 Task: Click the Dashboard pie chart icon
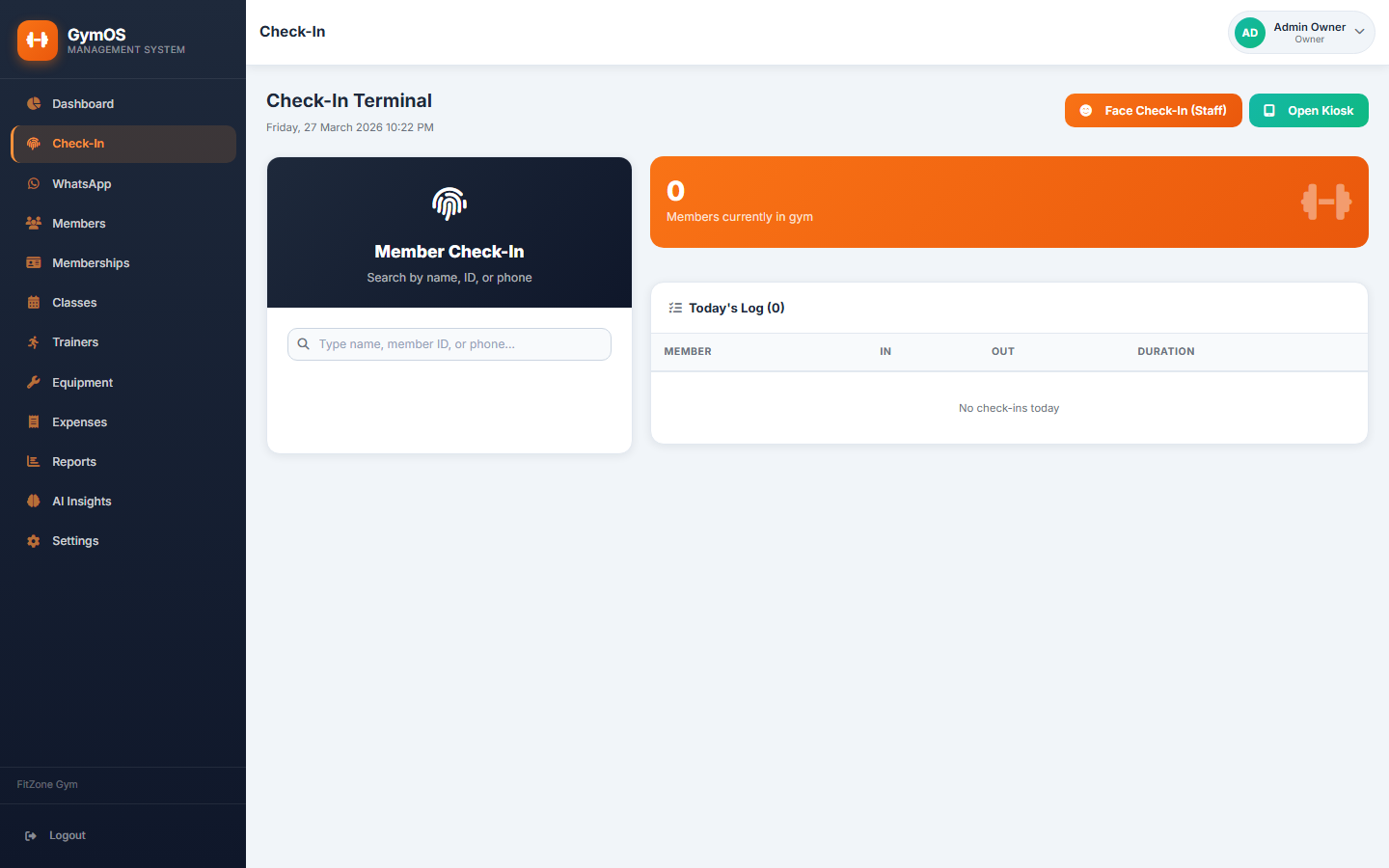coord(34,103)
